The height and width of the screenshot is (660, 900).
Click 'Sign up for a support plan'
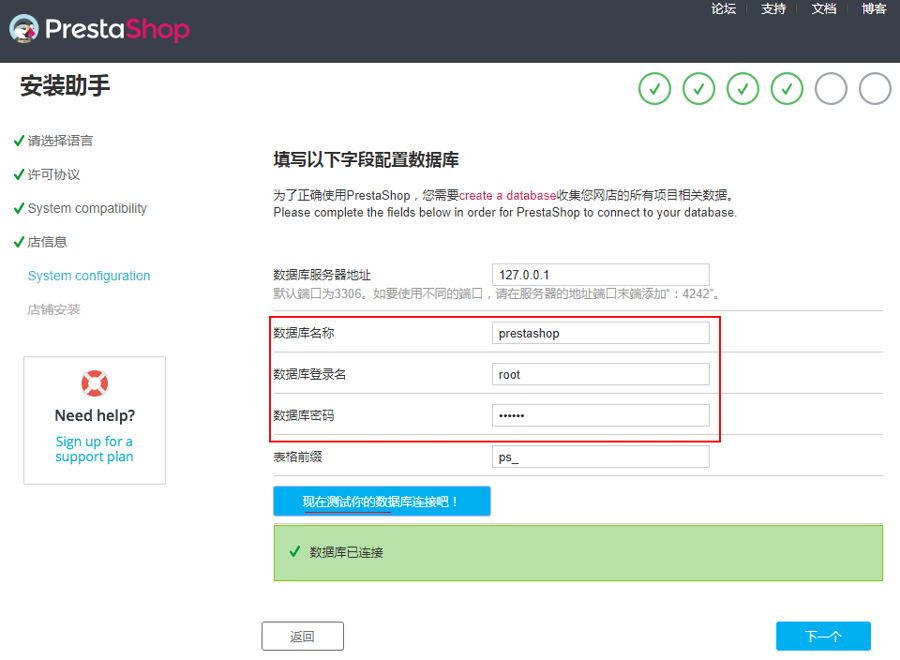click(x=94, y=449)
